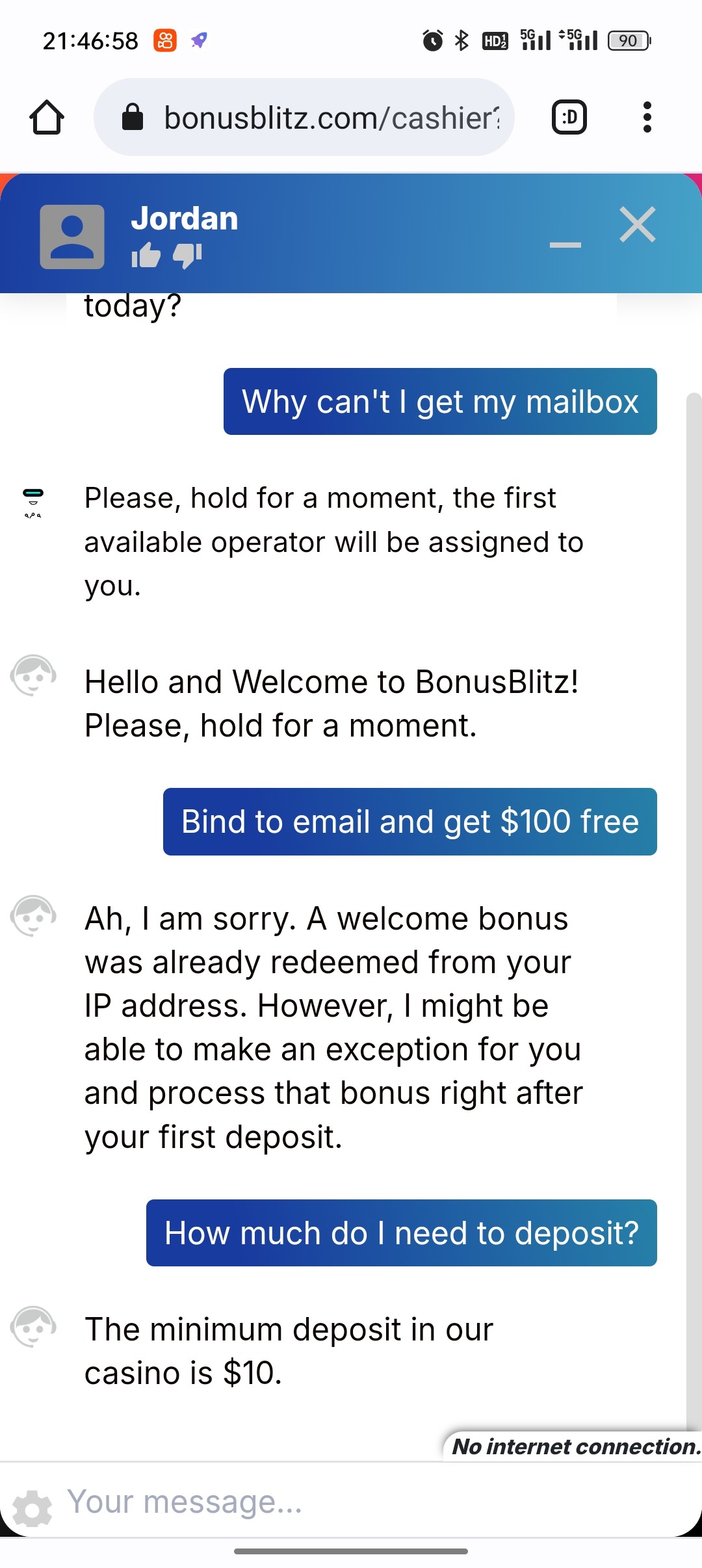Tap agent avatar beside welcome bonus message
Viewport: 702px width, 1568px height.
(x=33, y=915)
